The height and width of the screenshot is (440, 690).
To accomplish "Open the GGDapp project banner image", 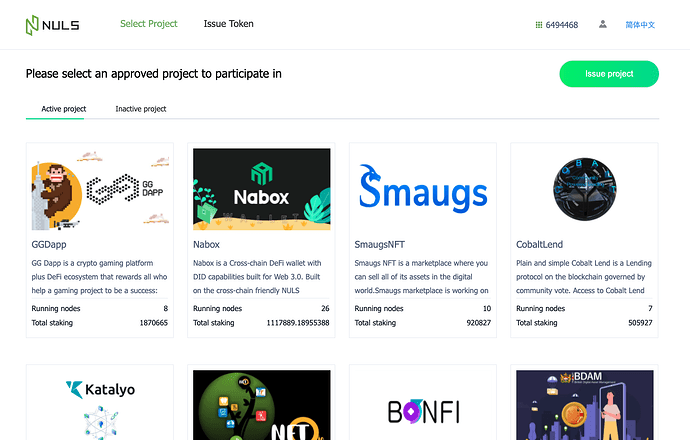I will pos(99,190).
